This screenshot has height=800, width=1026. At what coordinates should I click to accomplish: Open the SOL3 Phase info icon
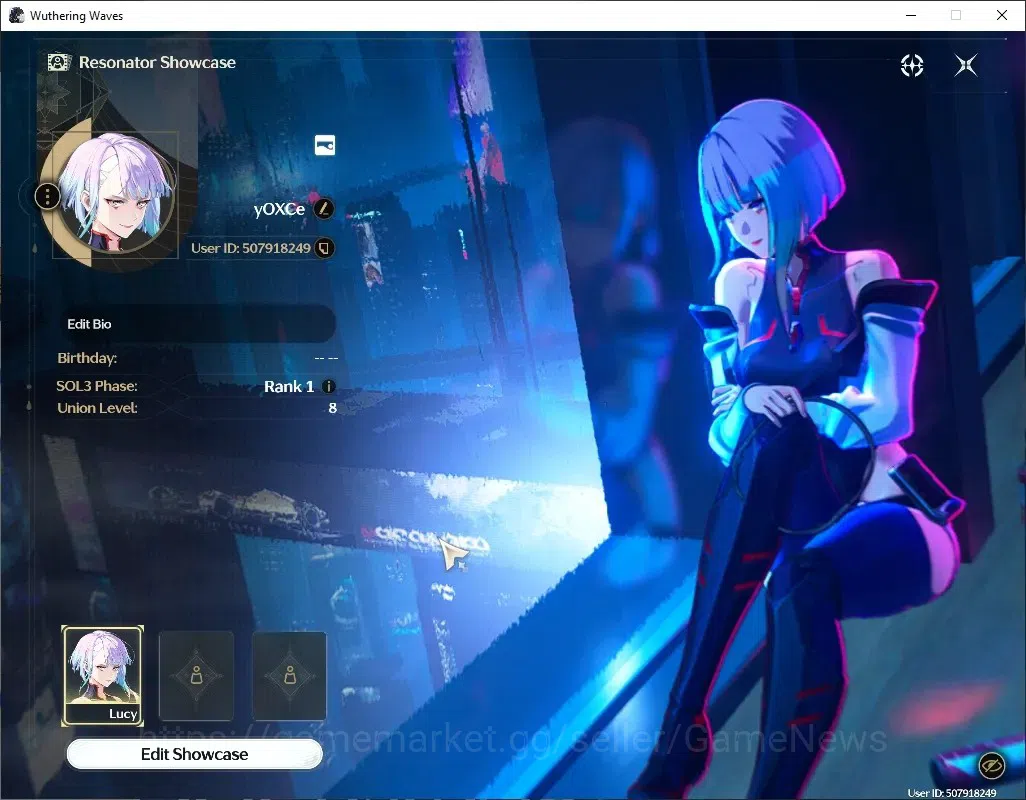[329, 387]
